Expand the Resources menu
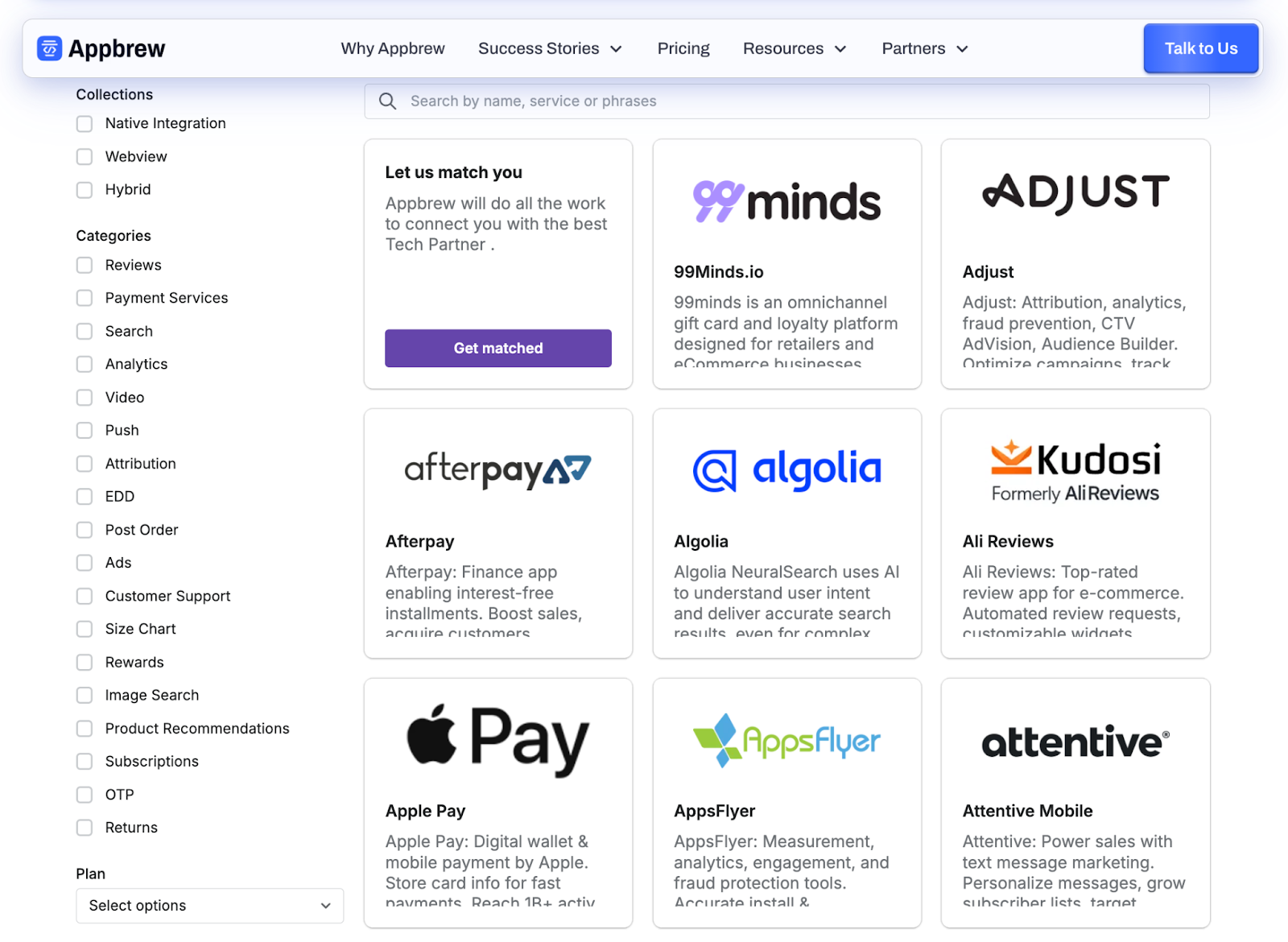Image resolution: width=1288 pixels, height=942 pixels. click(795, 48)
